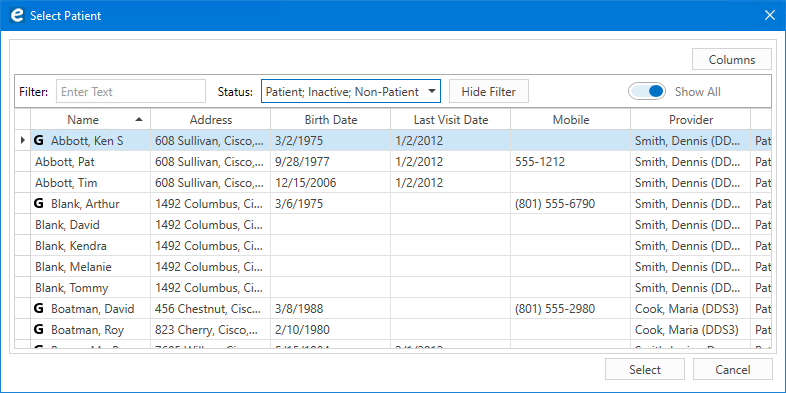The height and width of the screenshot is (393, 786).
Task: Open the Columns button
Action: tap(732, 59)
